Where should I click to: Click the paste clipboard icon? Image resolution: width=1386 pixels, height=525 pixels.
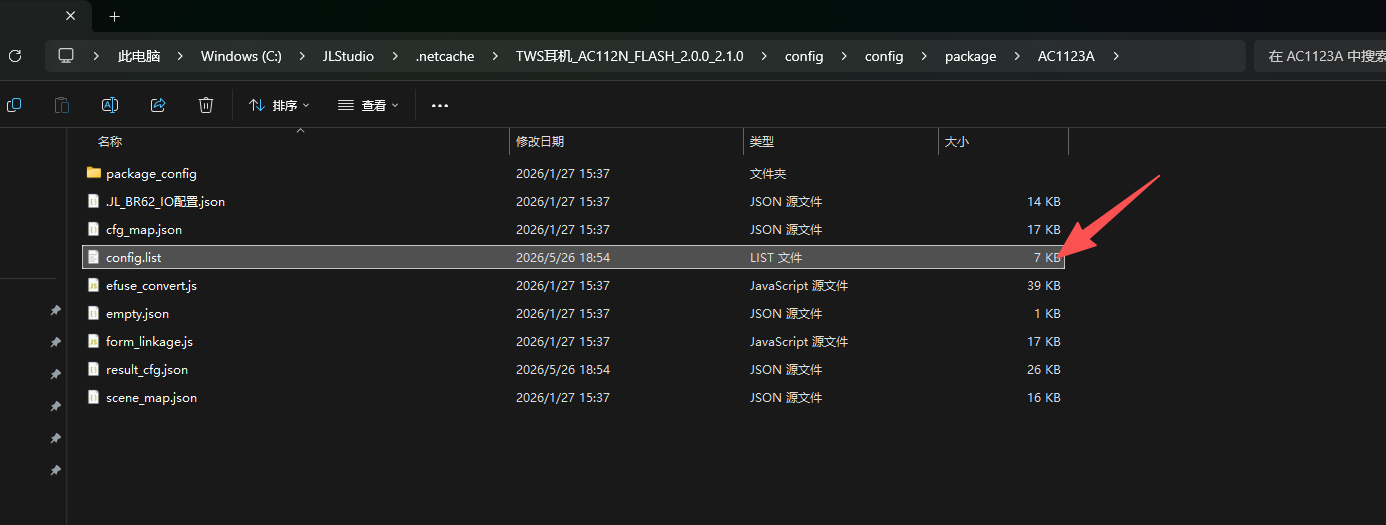(x=62, y=105)
